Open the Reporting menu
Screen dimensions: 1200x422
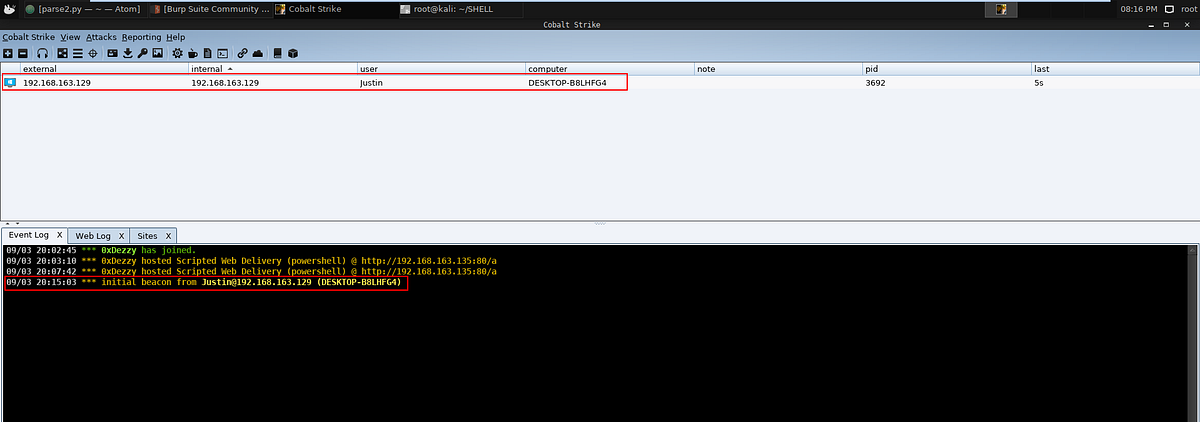[x=141, y=37]
